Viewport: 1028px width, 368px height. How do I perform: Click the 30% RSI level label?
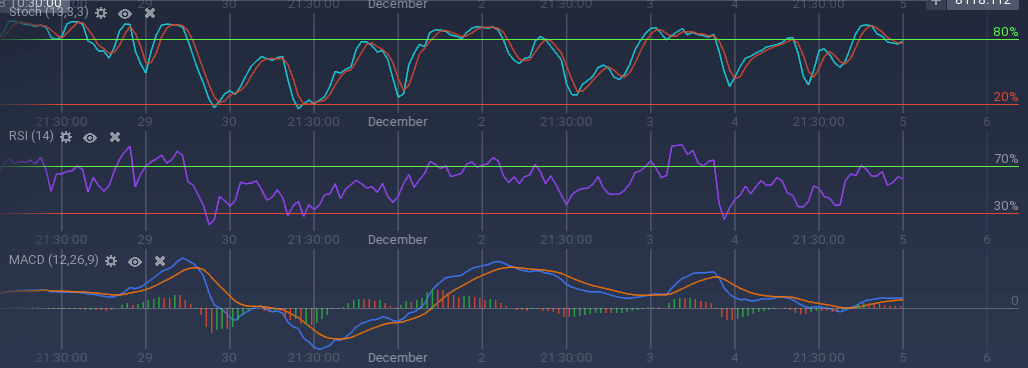1006,205
